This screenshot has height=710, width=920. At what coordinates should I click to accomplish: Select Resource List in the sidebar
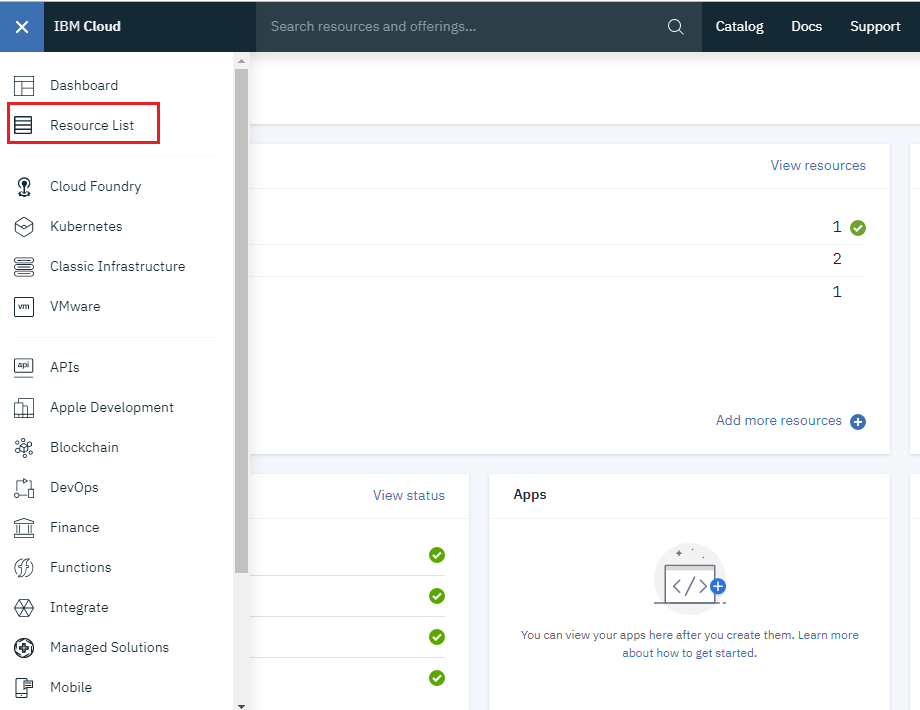[x=88, y=123]
